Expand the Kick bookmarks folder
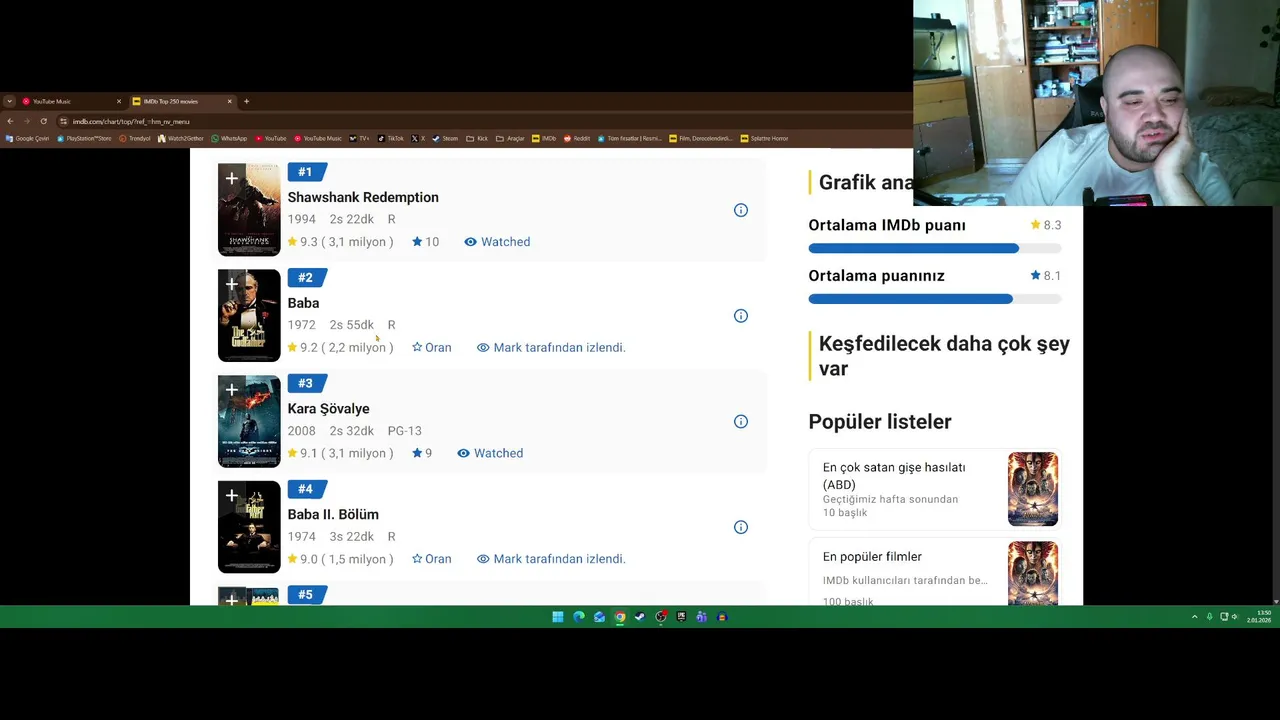 pos(477,138)
